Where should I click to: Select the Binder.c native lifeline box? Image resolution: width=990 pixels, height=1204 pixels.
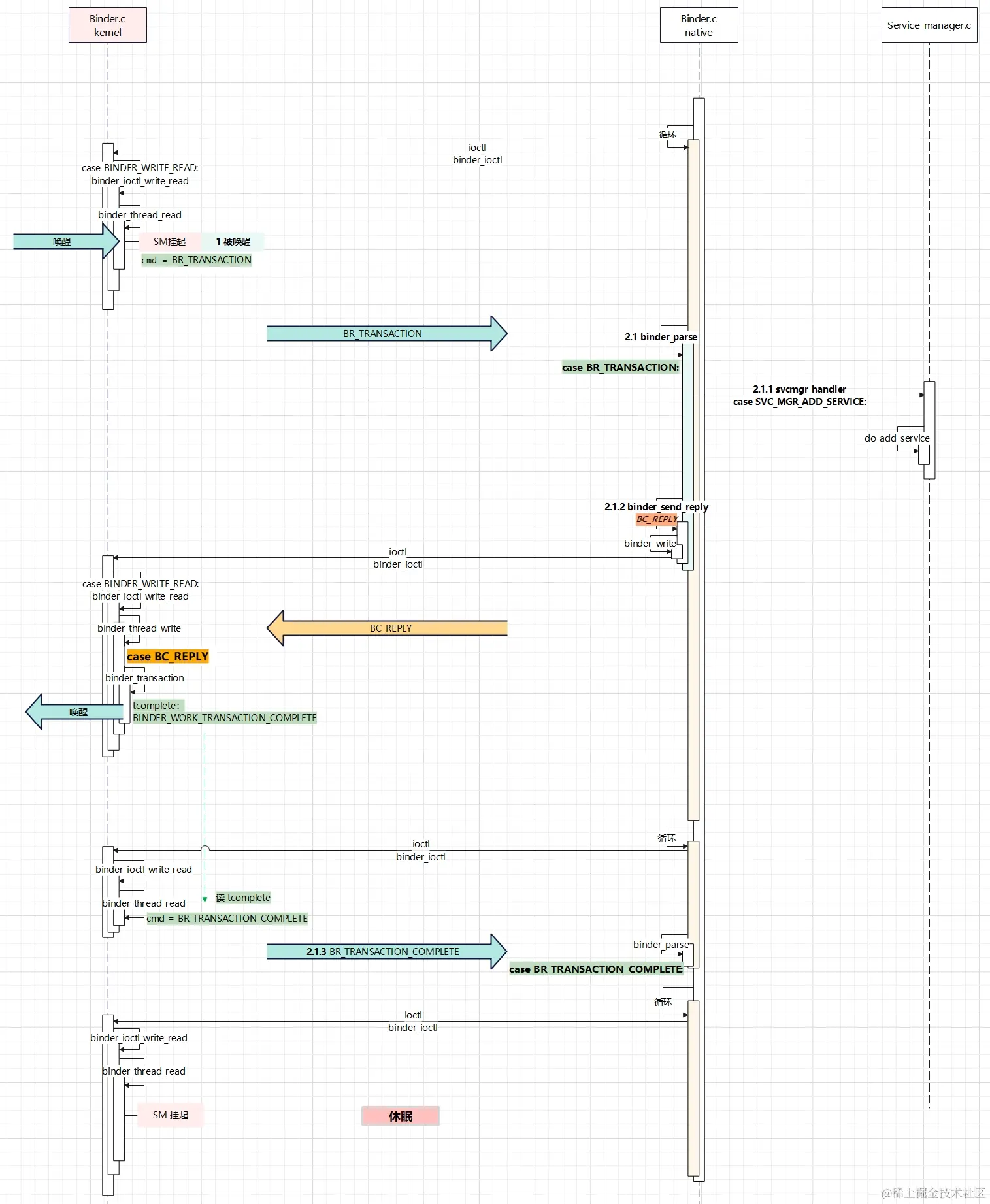(699, 25)
